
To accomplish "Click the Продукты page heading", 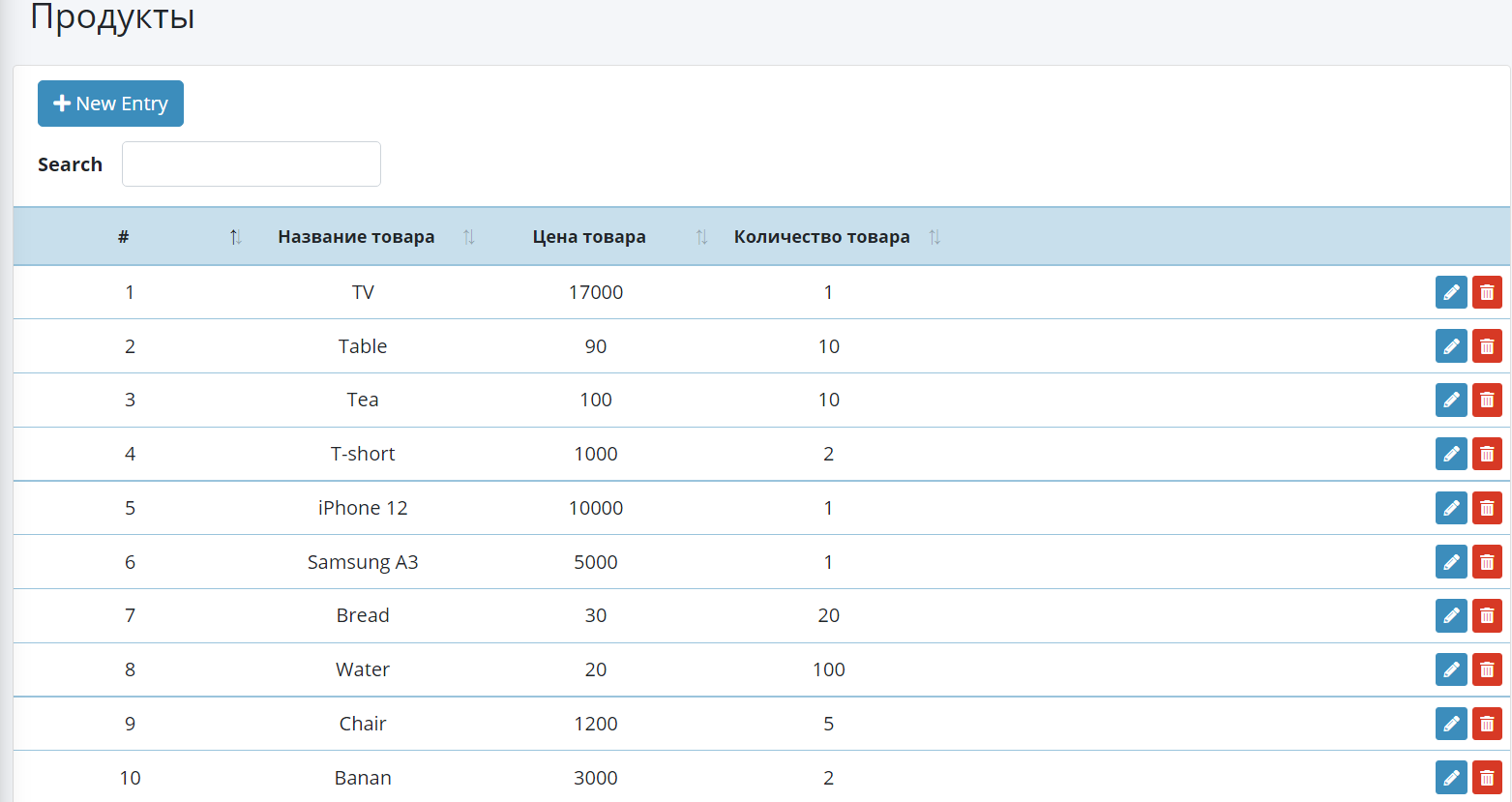I will point(113,16).
